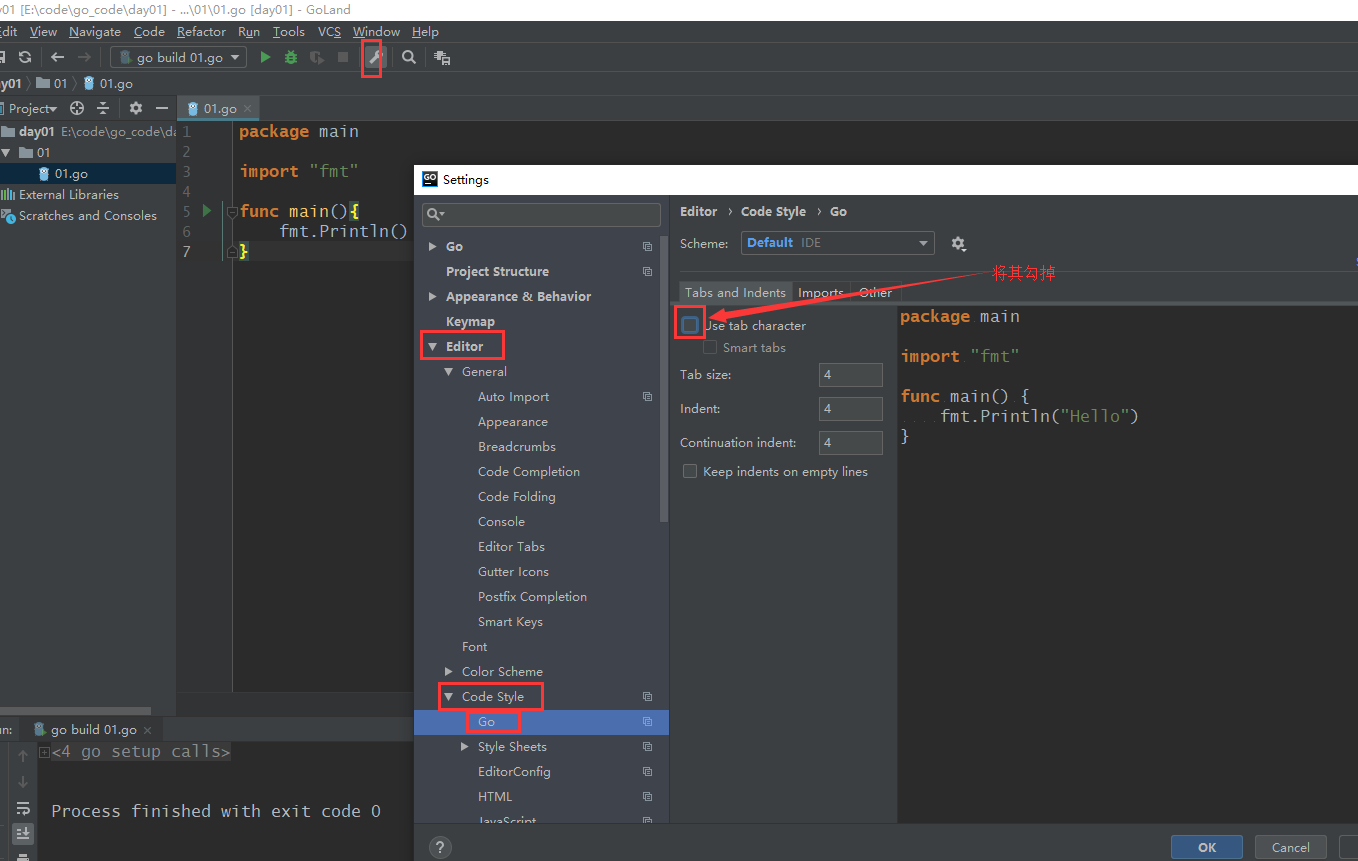Open the Refactor menu
The height and width of the screenshot is (861, 1358).
pos(201,32)
